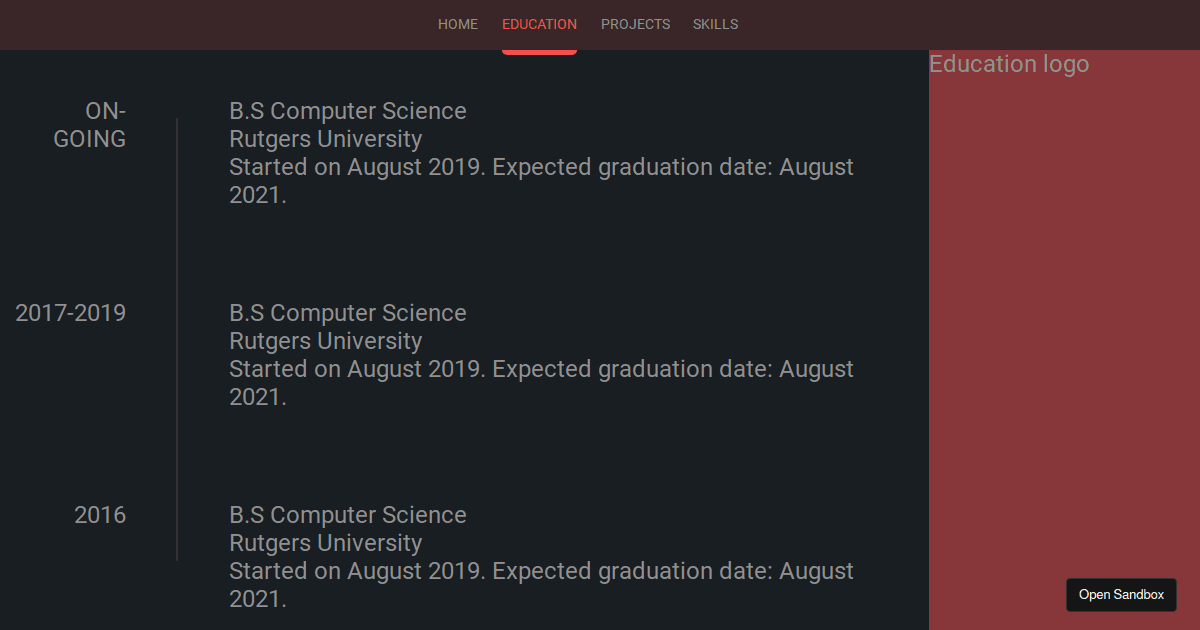Screen dimensions: 1200x630
Task: Switch to the HOME navigation tab
Action: 457,24
